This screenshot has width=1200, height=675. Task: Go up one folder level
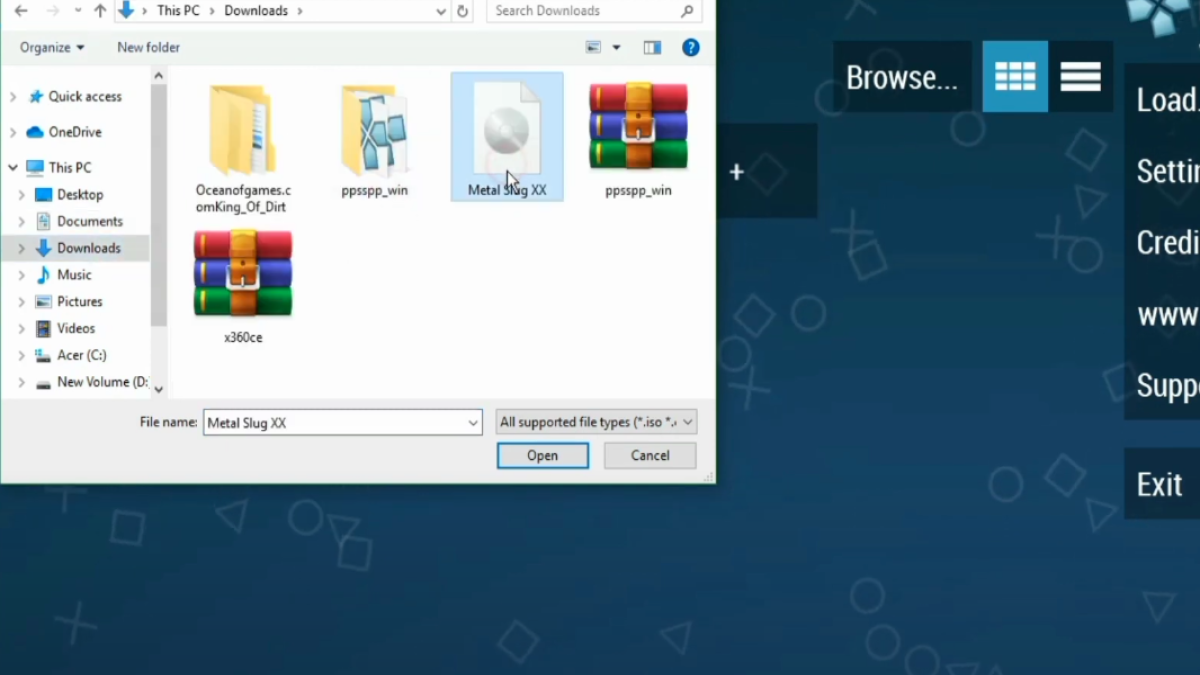click(x=100, y=11)
